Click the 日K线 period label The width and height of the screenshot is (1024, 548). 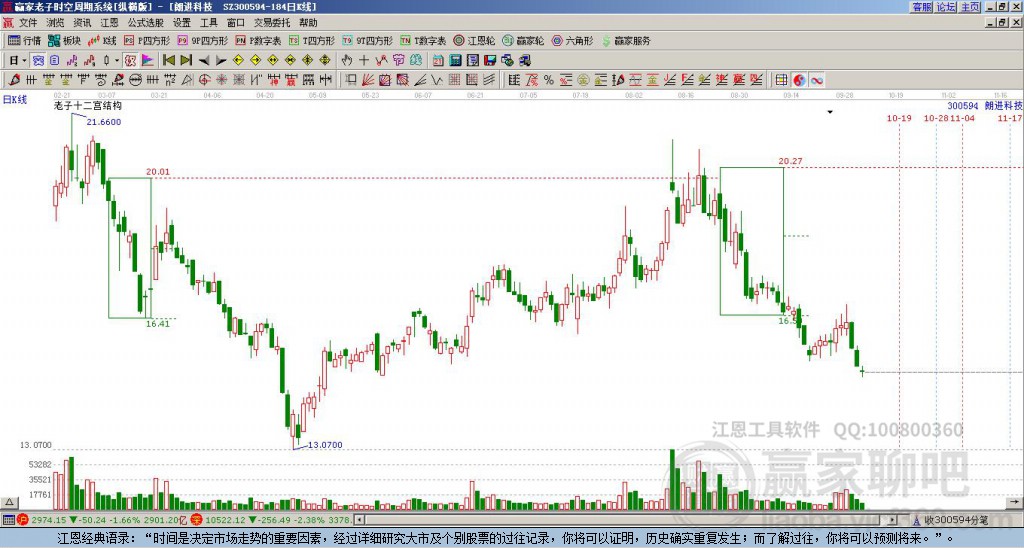tap(14, 100)
